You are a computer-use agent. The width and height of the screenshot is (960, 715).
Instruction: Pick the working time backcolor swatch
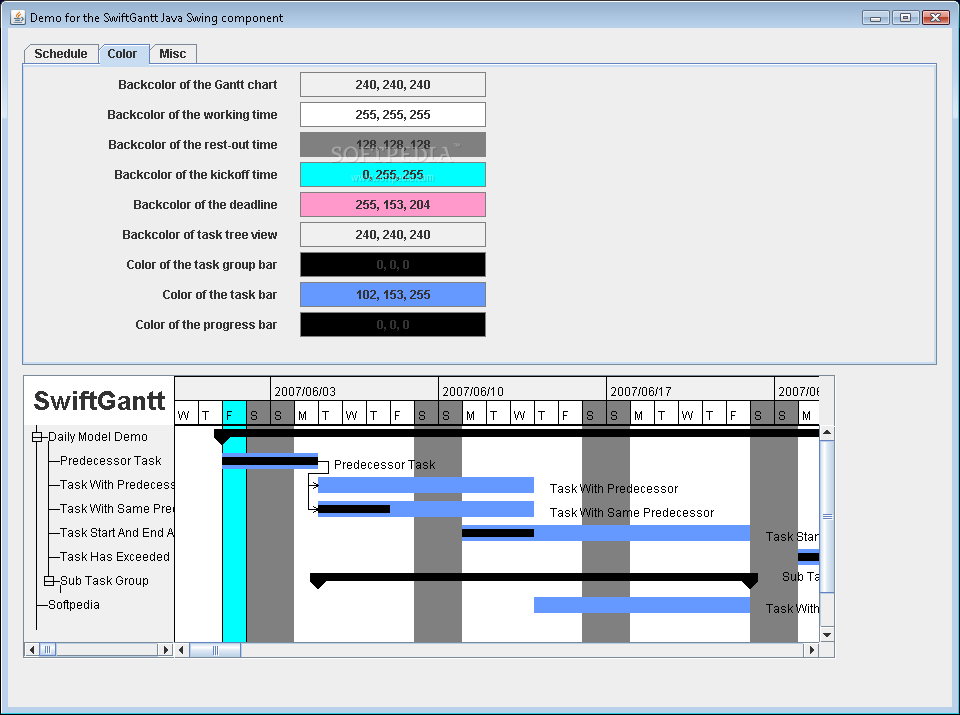392,114
